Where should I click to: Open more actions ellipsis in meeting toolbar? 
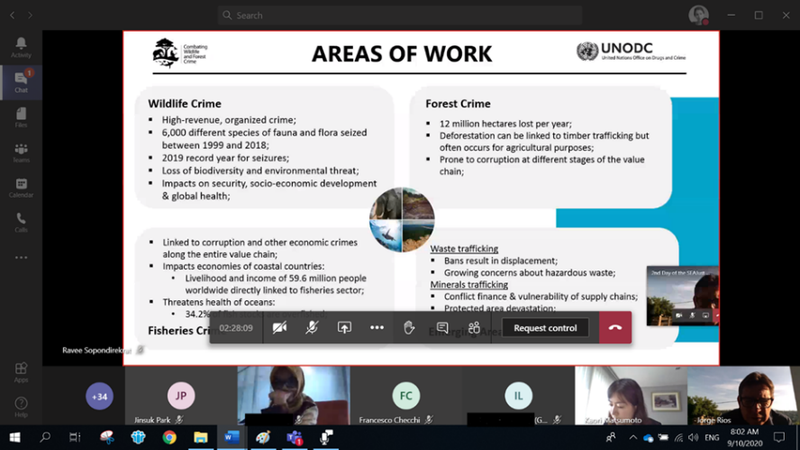pyautogui.click(x=377, y=327)
